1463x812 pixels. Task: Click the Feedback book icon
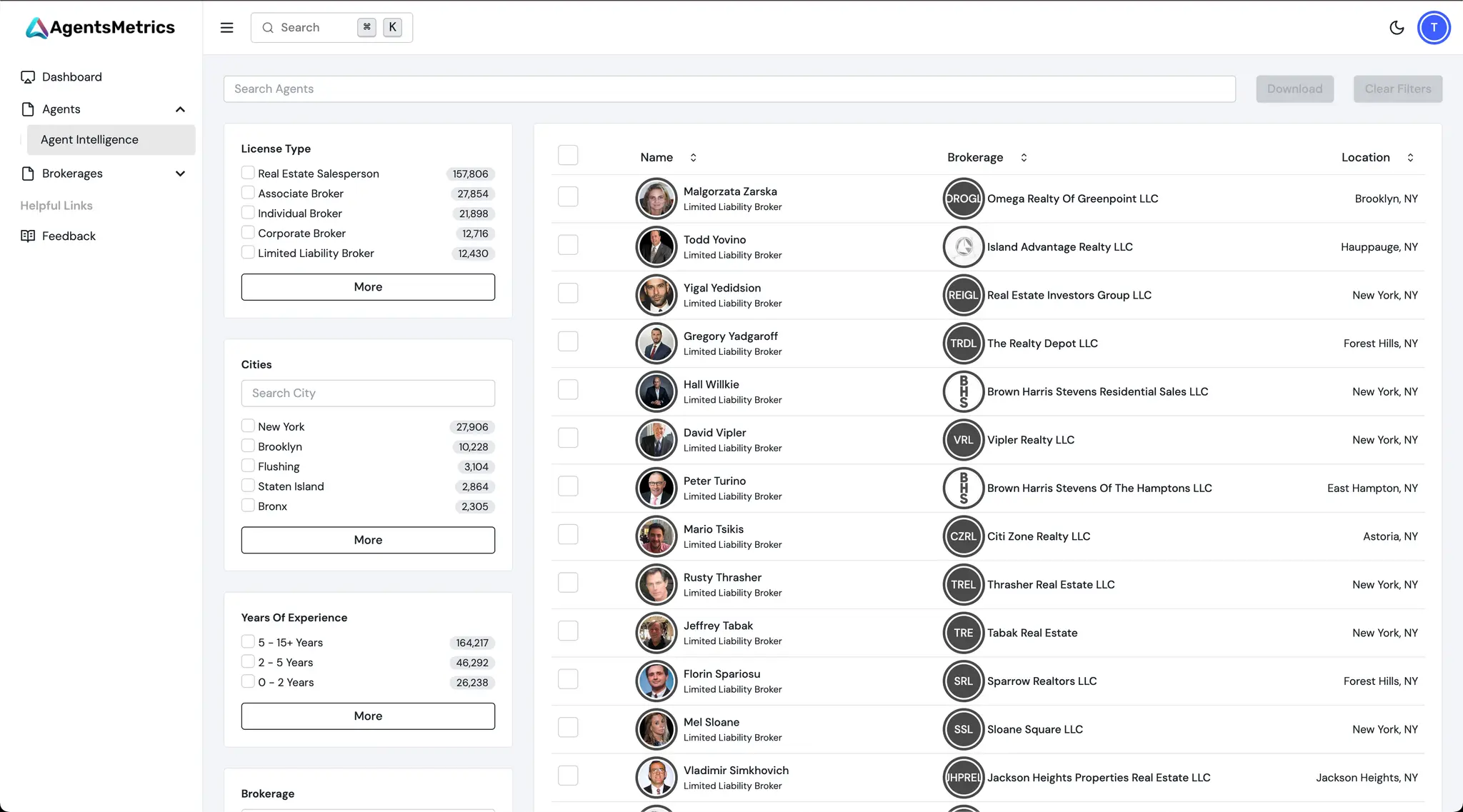coord(28,236)
